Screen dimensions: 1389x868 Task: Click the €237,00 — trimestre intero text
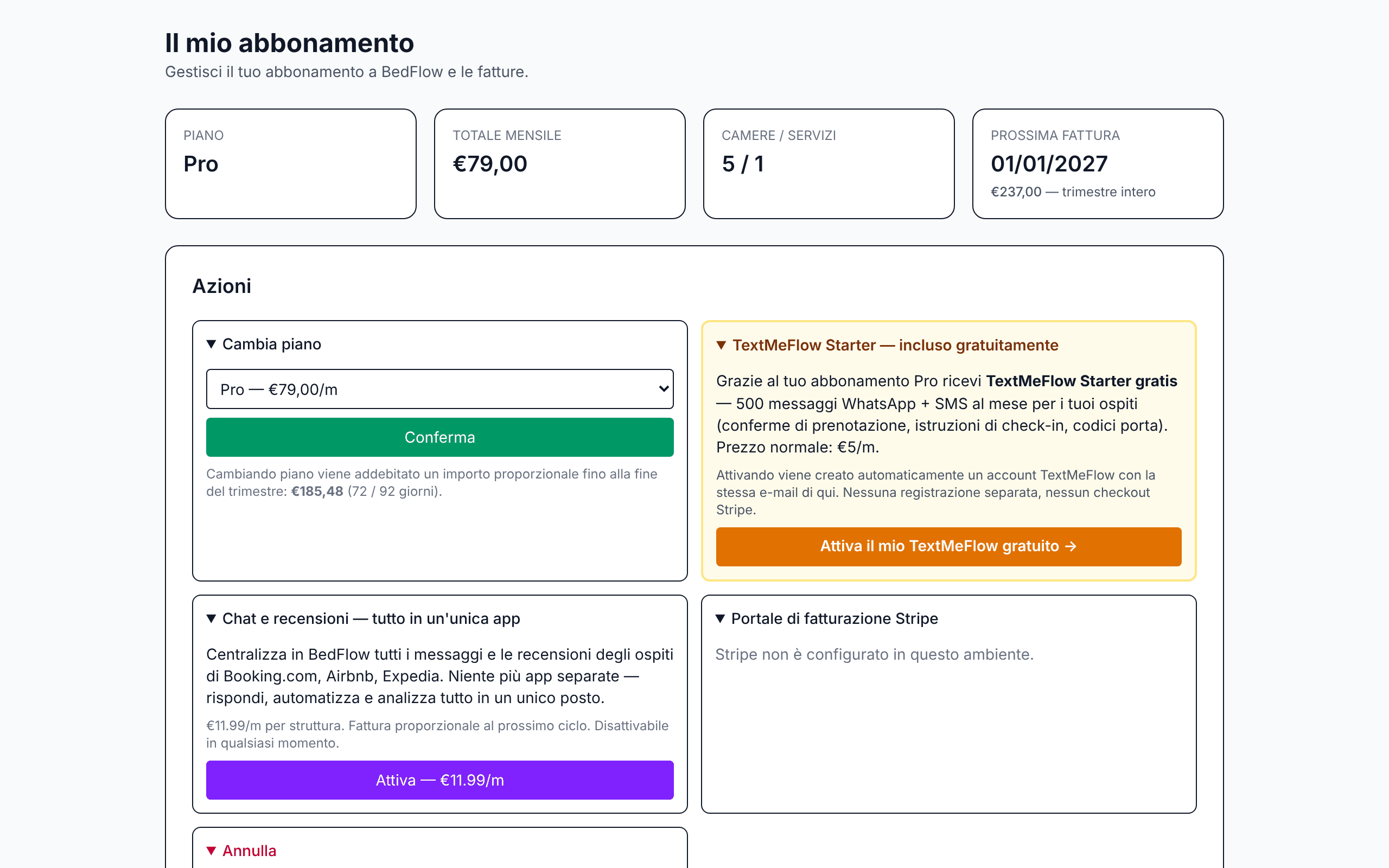click(x=1073, y=192)
